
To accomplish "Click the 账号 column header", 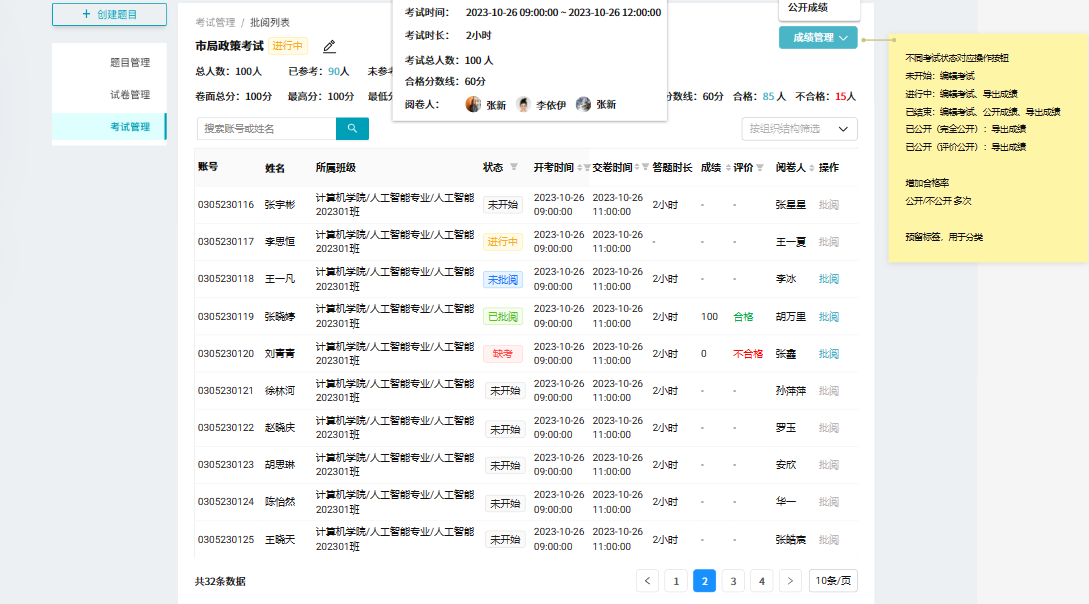I will [208, 167].
